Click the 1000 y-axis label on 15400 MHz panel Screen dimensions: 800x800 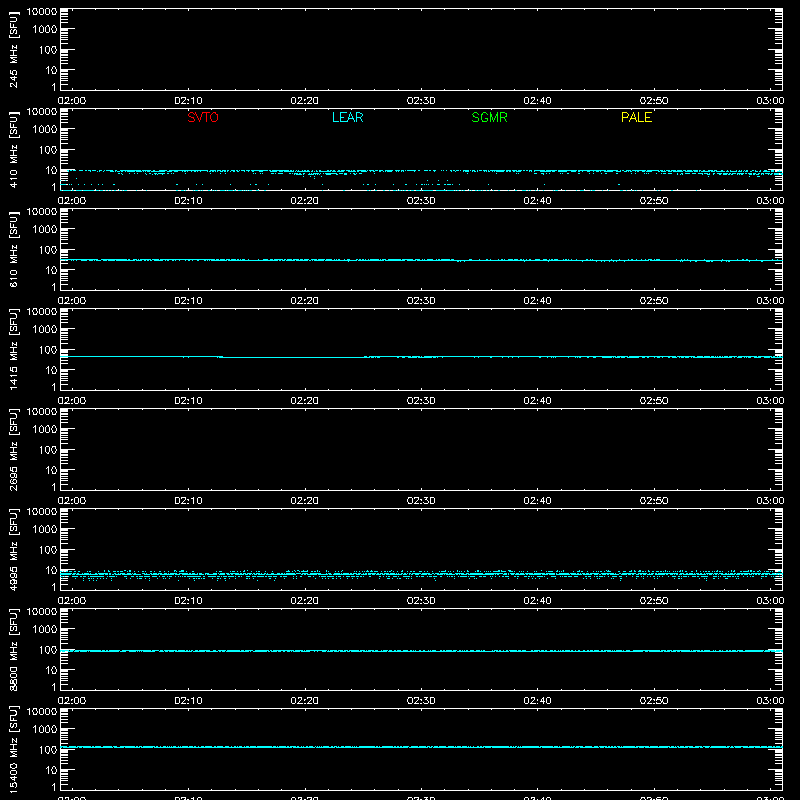45,730
